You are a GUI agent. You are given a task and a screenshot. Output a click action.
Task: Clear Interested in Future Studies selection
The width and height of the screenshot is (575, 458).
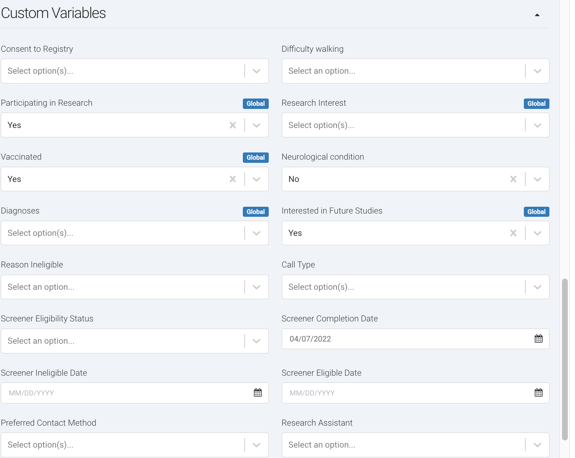point(513,233)
